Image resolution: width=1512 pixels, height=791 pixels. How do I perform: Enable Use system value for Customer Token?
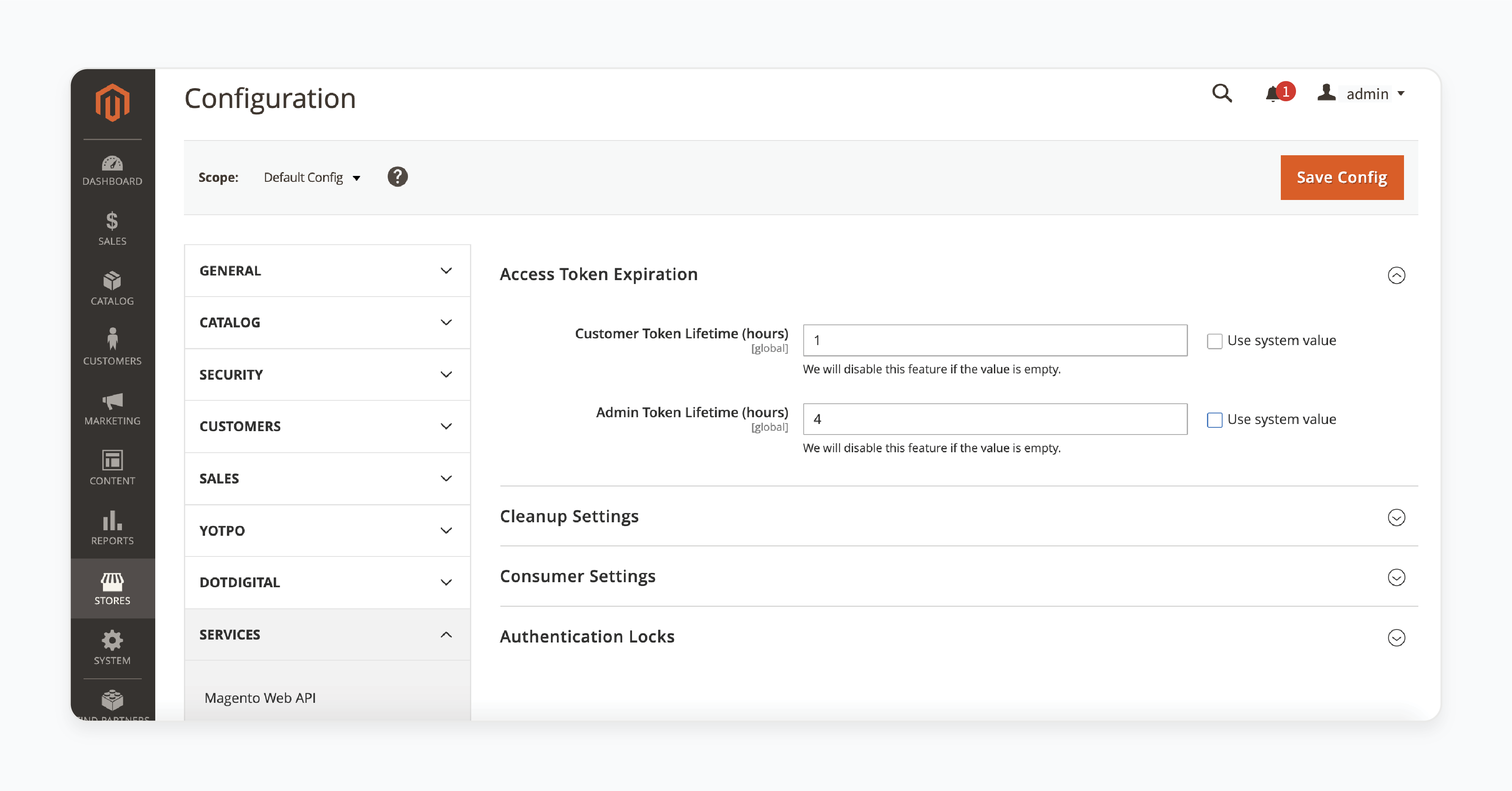pos(1215,340)
